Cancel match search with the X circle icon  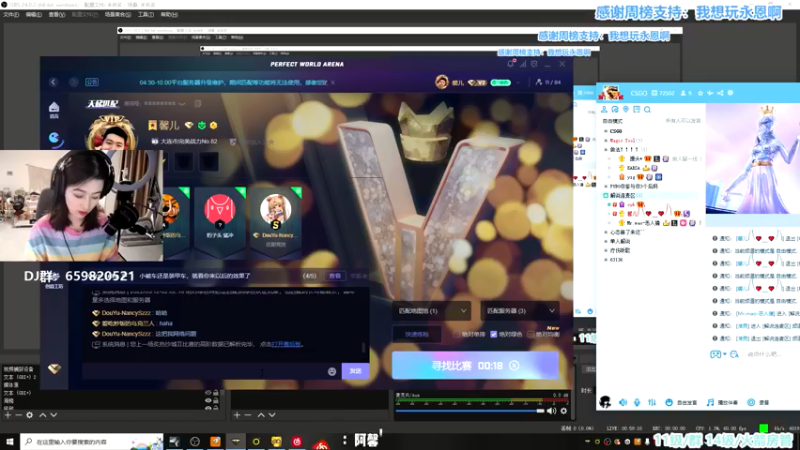[x=514, y=366]
